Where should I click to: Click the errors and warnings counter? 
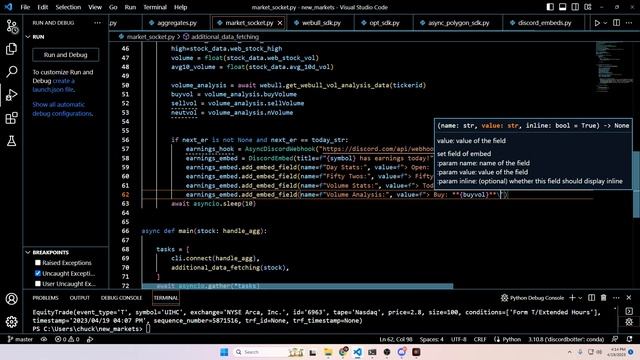point(67,339)
